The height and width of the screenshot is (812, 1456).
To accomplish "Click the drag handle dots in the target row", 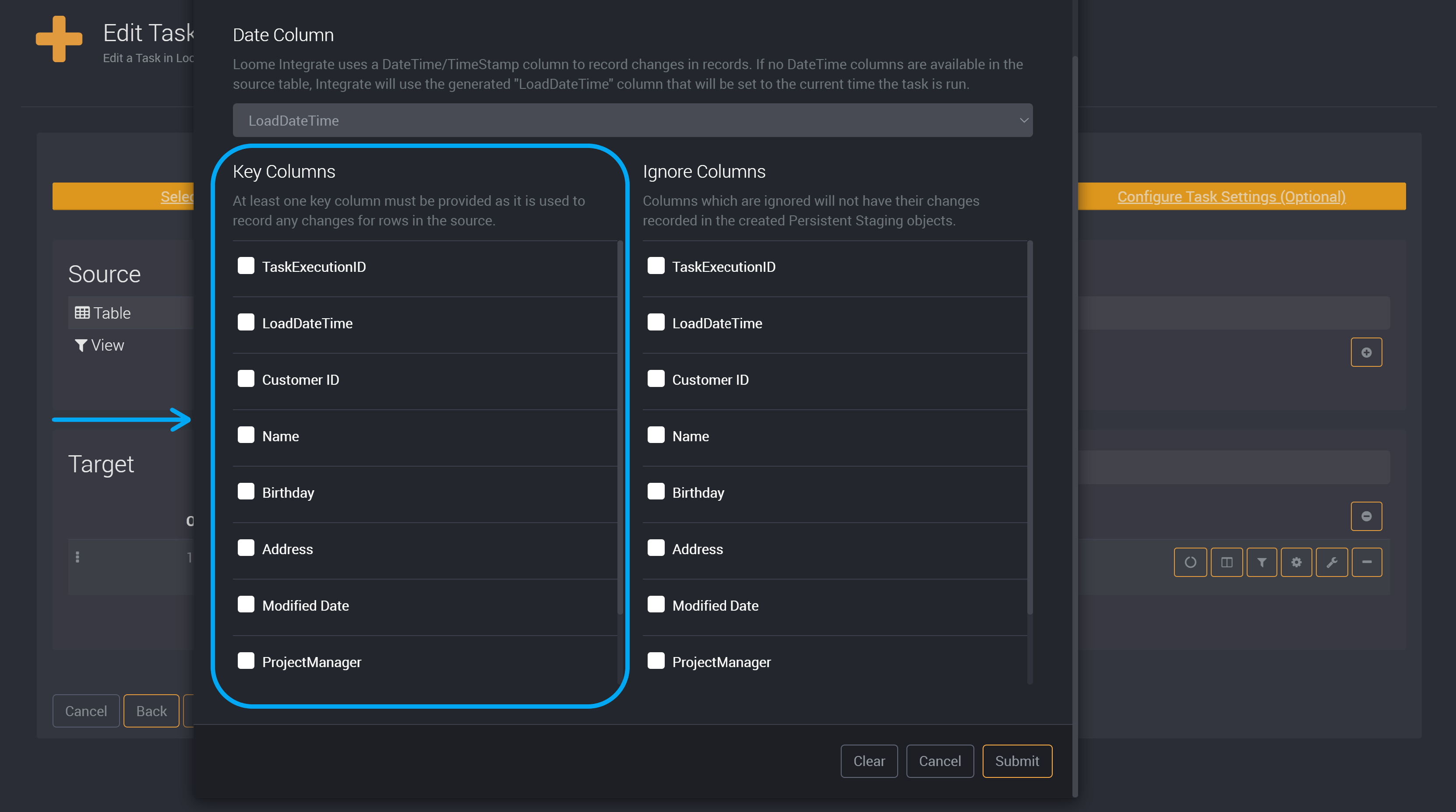I will coord(78,557).
